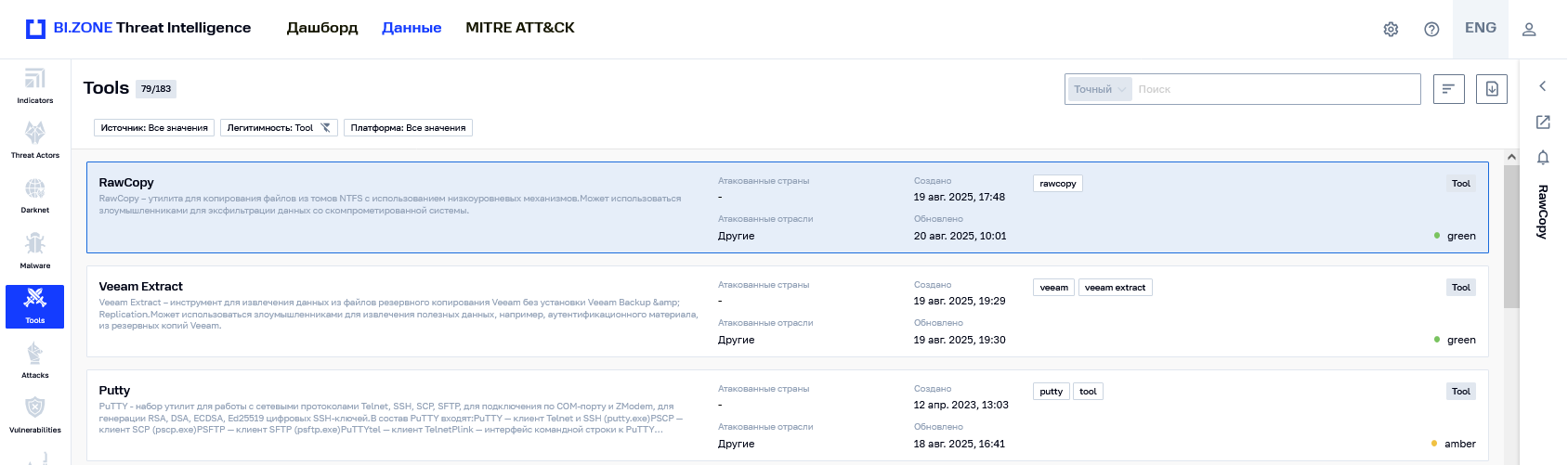Click the notification bell icon
Viewport: 1568px width, 465px height.
pyautogui.click(x=1543, y=158)
